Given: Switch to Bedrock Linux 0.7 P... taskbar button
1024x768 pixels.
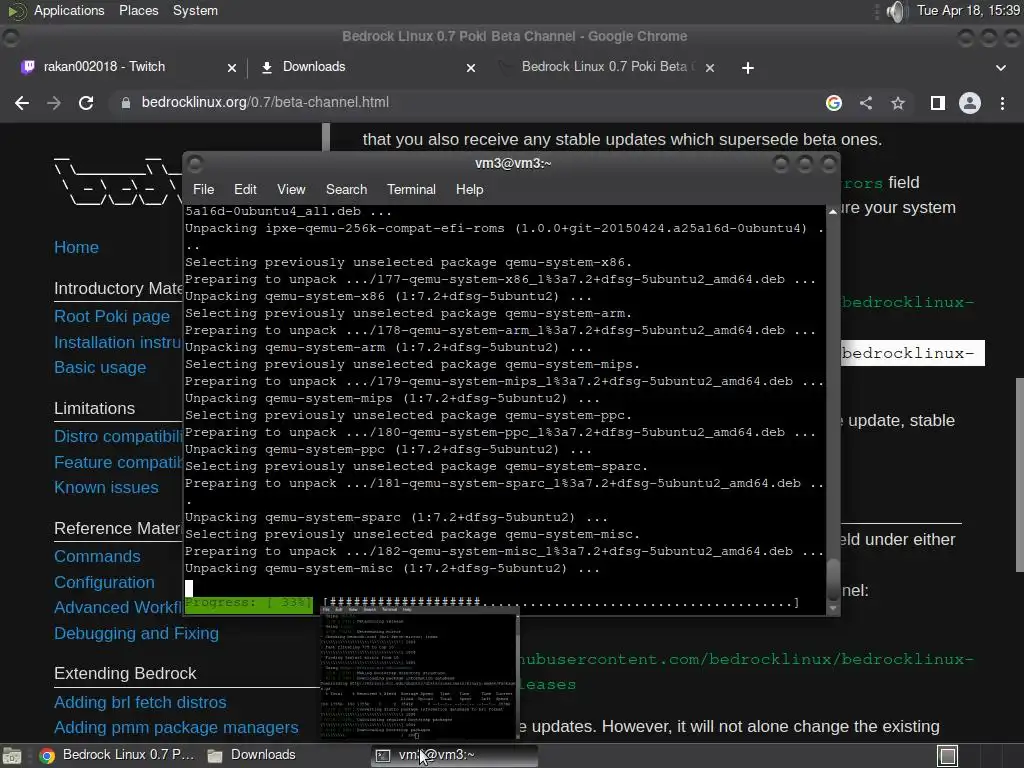Looking at the screenshot, I should tap(118, 755).
